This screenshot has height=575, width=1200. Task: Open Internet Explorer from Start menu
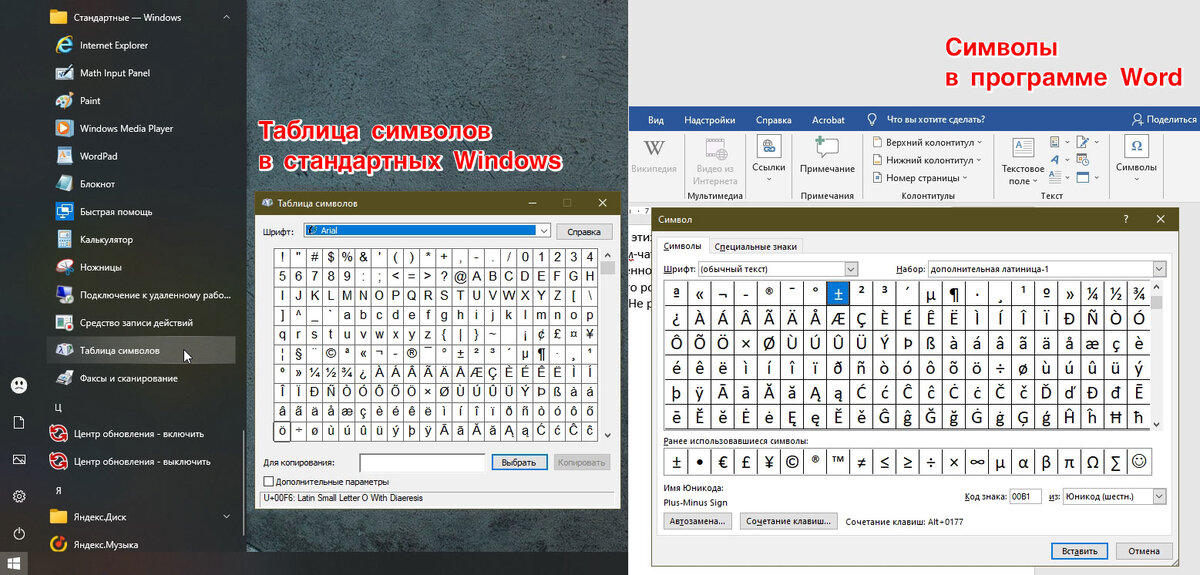[140, 45]
